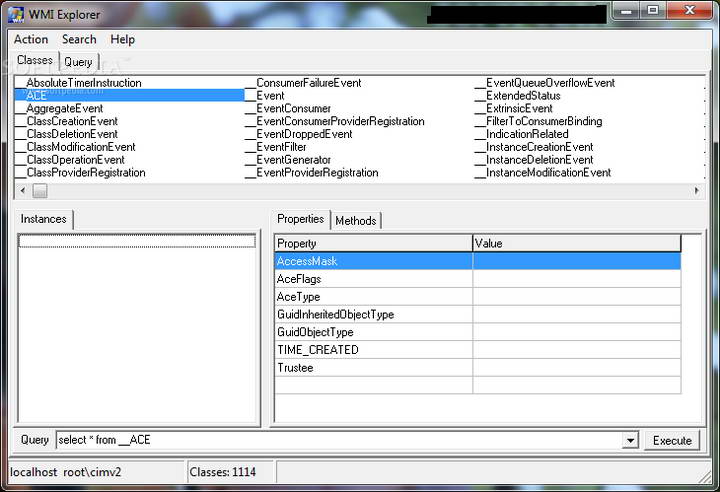Select the __EventProviderRegistration class
Viewport: 720px width, 492px height.
(312, 173)
